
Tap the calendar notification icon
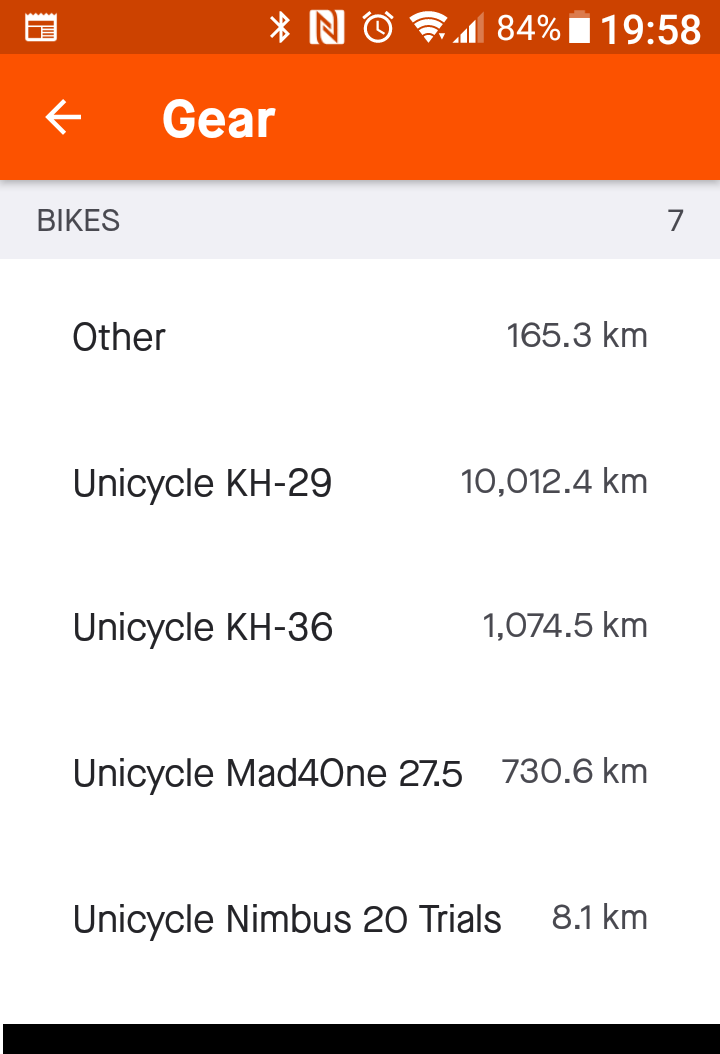[41, 28]
